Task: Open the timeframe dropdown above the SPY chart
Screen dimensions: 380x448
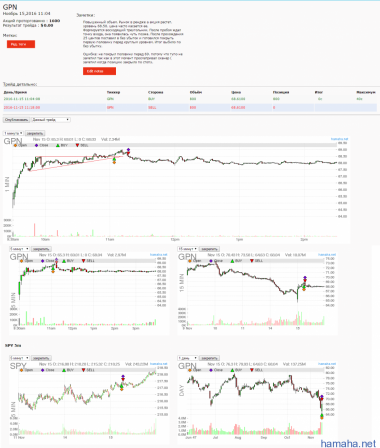Action: 19,358
